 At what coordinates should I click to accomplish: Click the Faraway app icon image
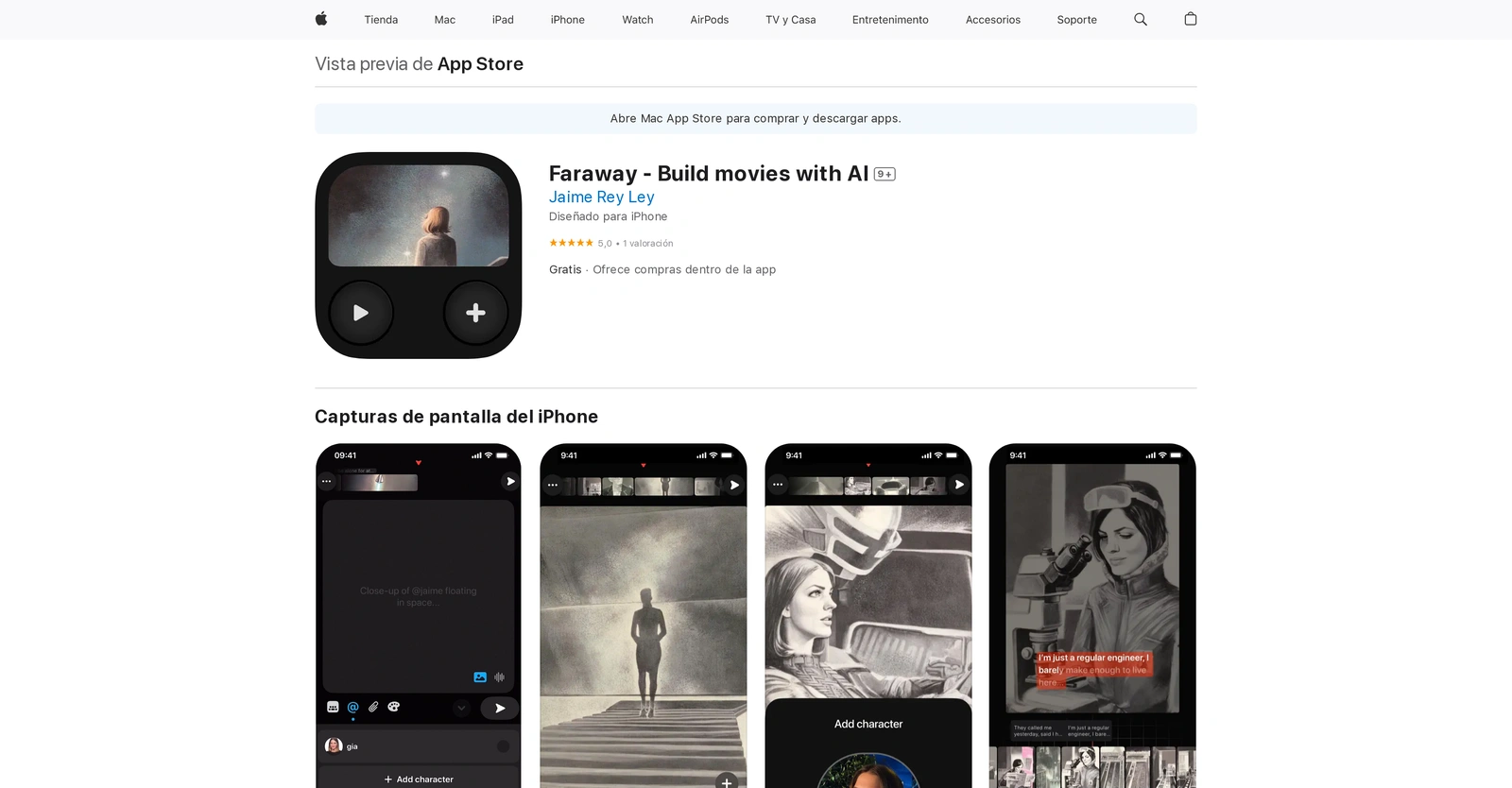click(x=419, y=255)
